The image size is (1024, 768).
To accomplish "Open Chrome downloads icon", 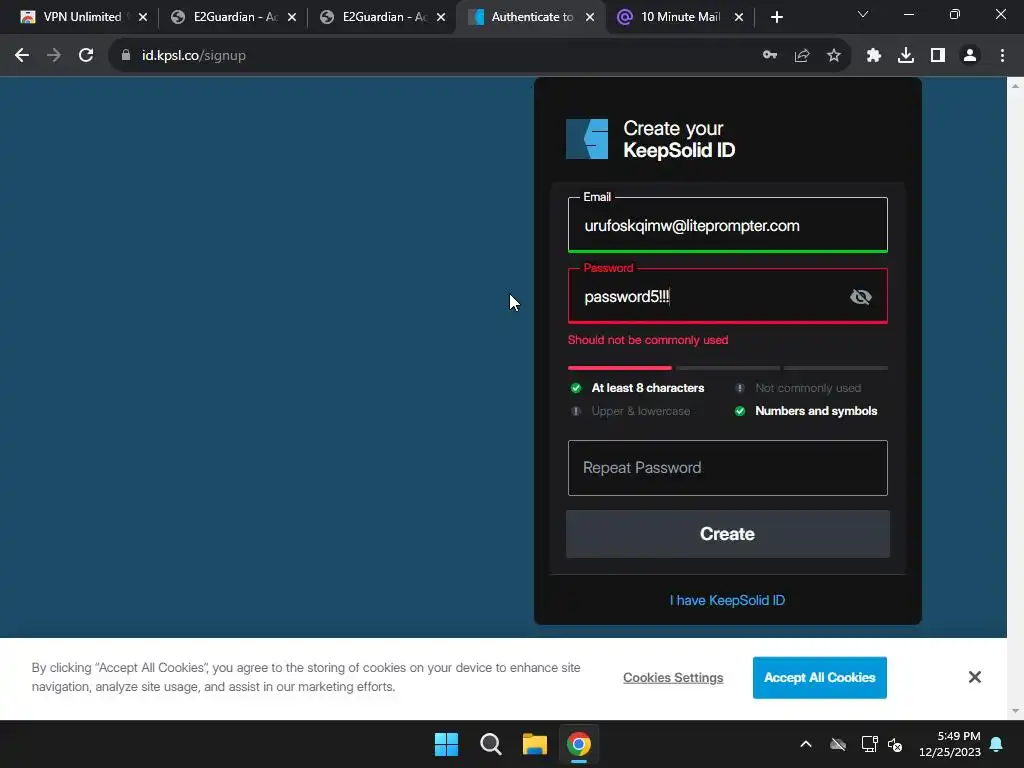I will [906, 56].
